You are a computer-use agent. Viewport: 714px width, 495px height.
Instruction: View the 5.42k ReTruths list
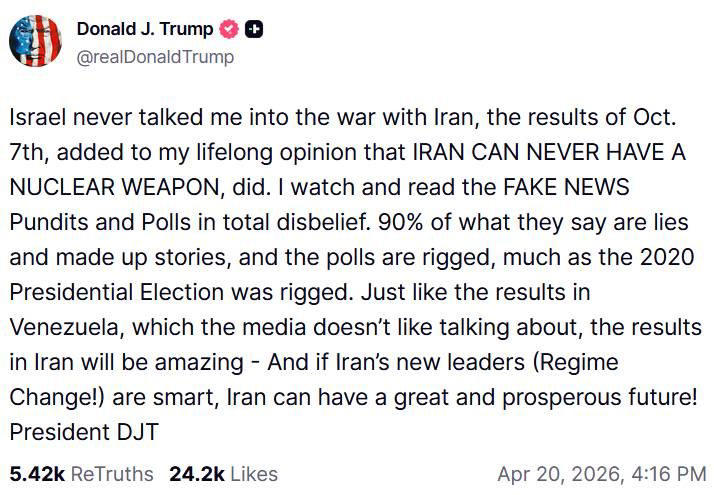[81, 472]
